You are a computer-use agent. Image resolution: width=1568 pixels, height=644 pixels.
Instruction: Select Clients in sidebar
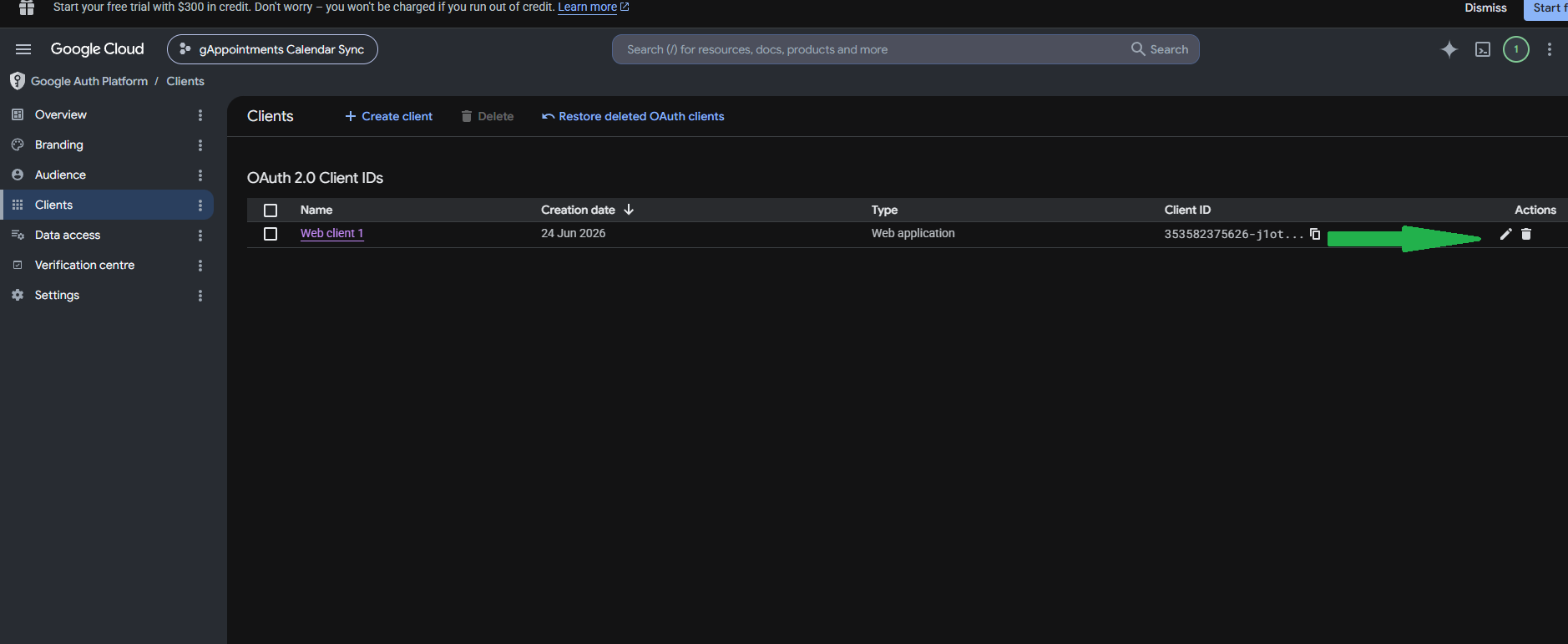pos(53,205)
